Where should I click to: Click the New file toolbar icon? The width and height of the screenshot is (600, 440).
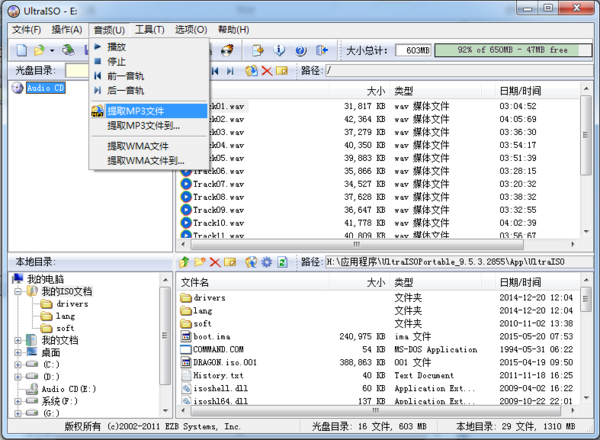(22, 50)
